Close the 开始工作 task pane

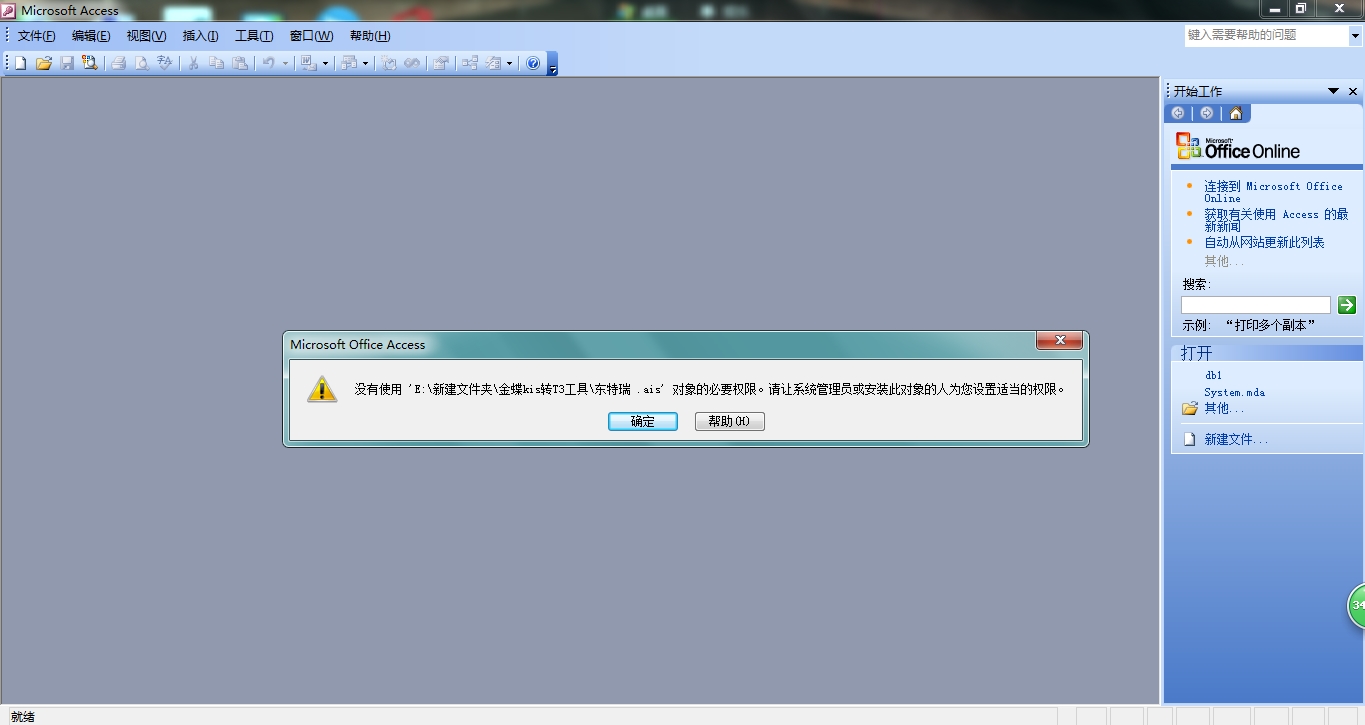click(x=1353, y=91)
